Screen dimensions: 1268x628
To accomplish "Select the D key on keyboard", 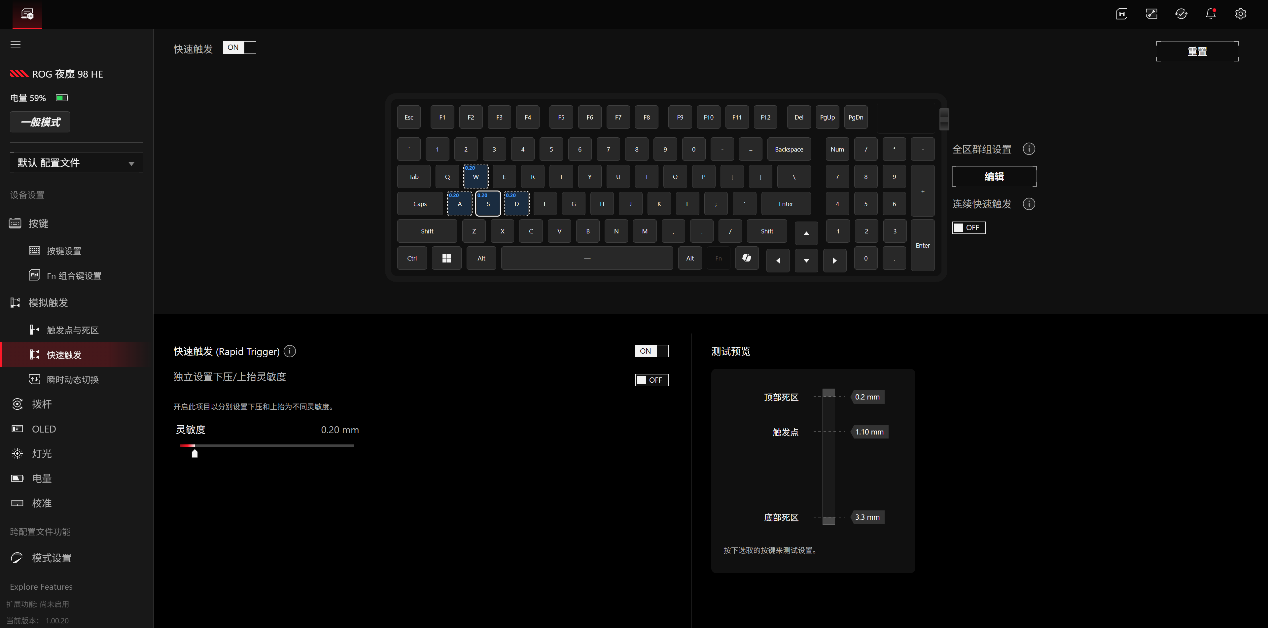I will (x=516, y=204).
